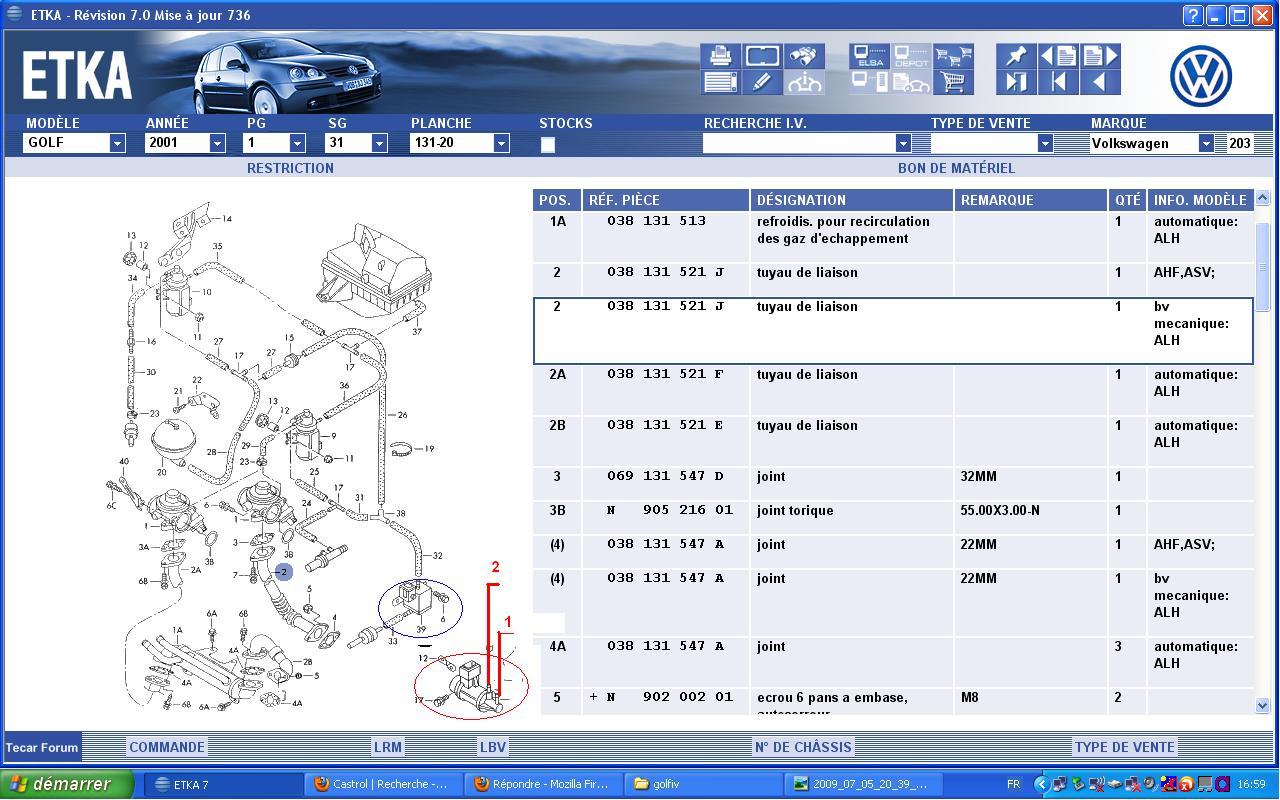Click the RESTRICTION tab

(290, 168)
